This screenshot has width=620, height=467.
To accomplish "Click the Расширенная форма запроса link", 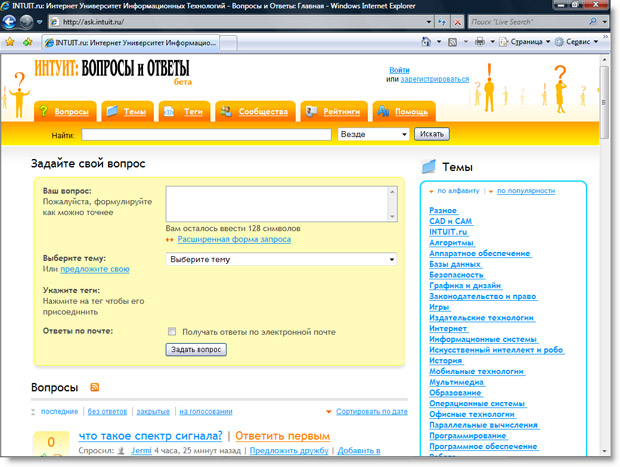I will pyautogui.click(x=234, y=239).
